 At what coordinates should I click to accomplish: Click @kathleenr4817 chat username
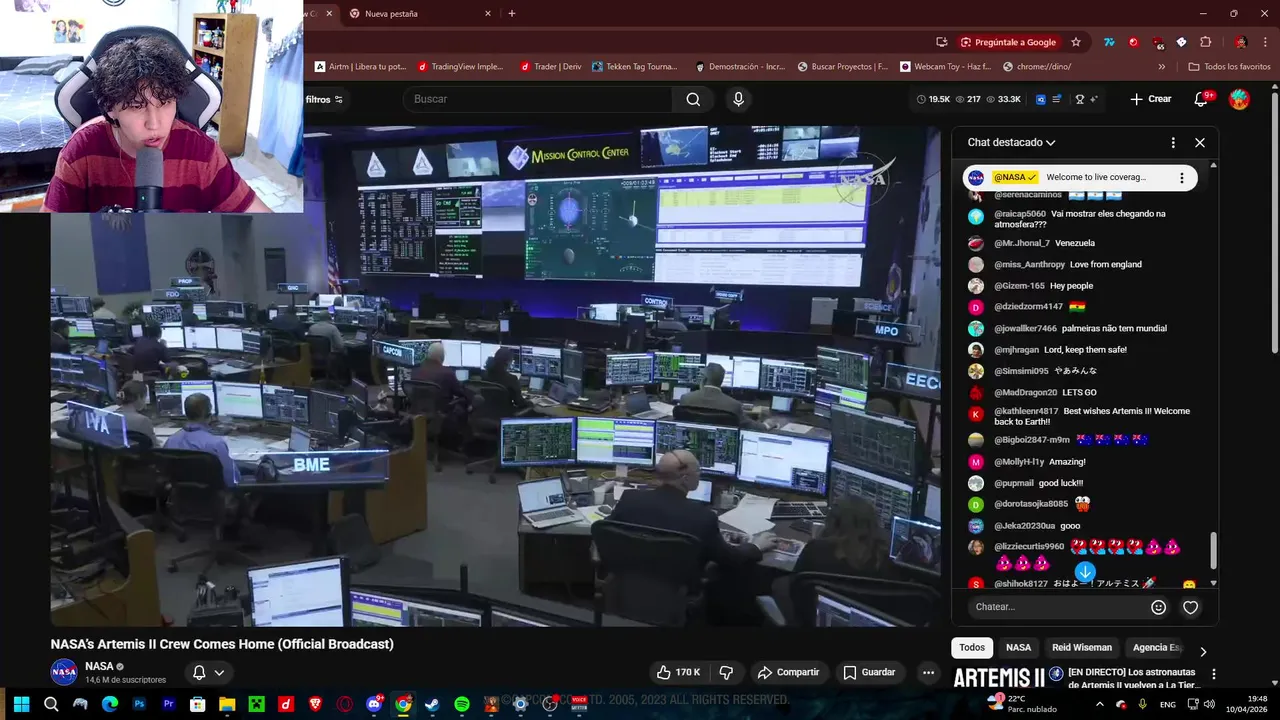point(1026,411)
